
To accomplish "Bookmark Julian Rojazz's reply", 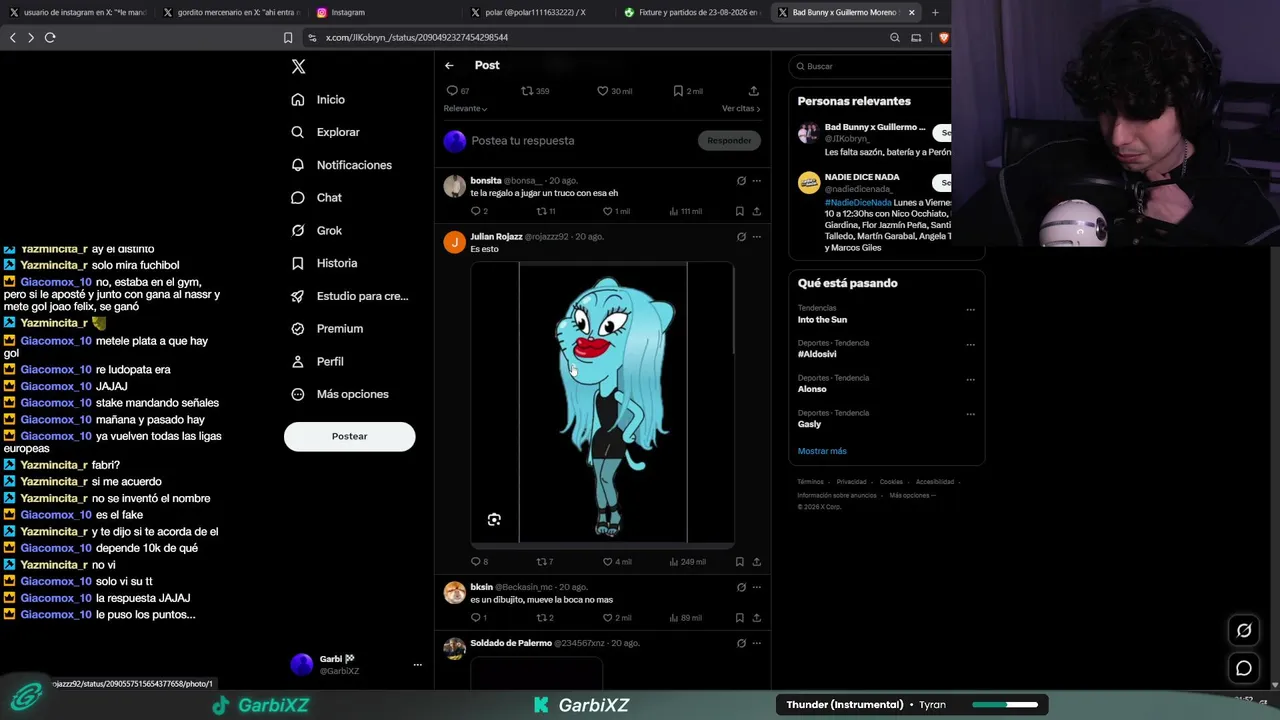I will tap(740, 561).
